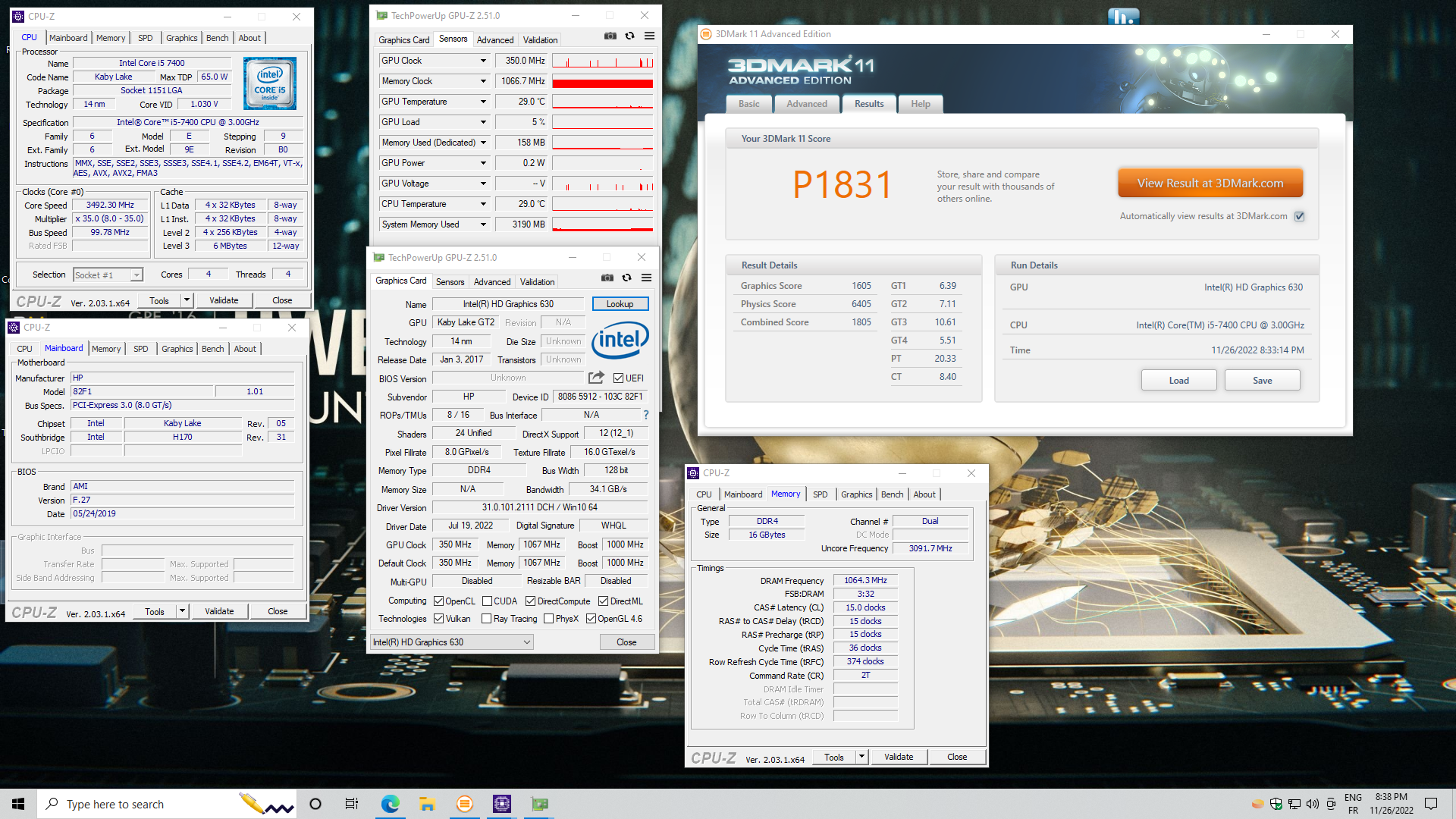Click GPU Name field Intel HD Graphics 630

[508, 304]
